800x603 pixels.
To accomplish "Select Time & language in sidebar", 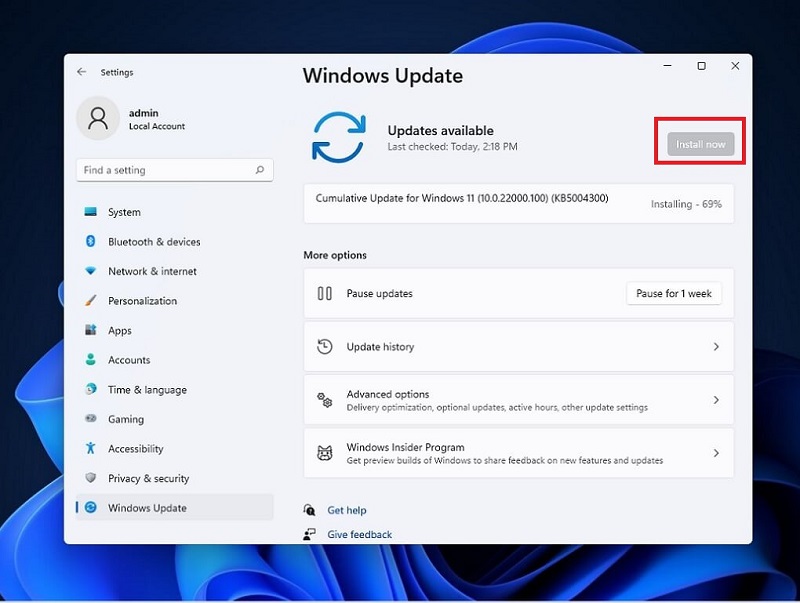I will 174,389.
